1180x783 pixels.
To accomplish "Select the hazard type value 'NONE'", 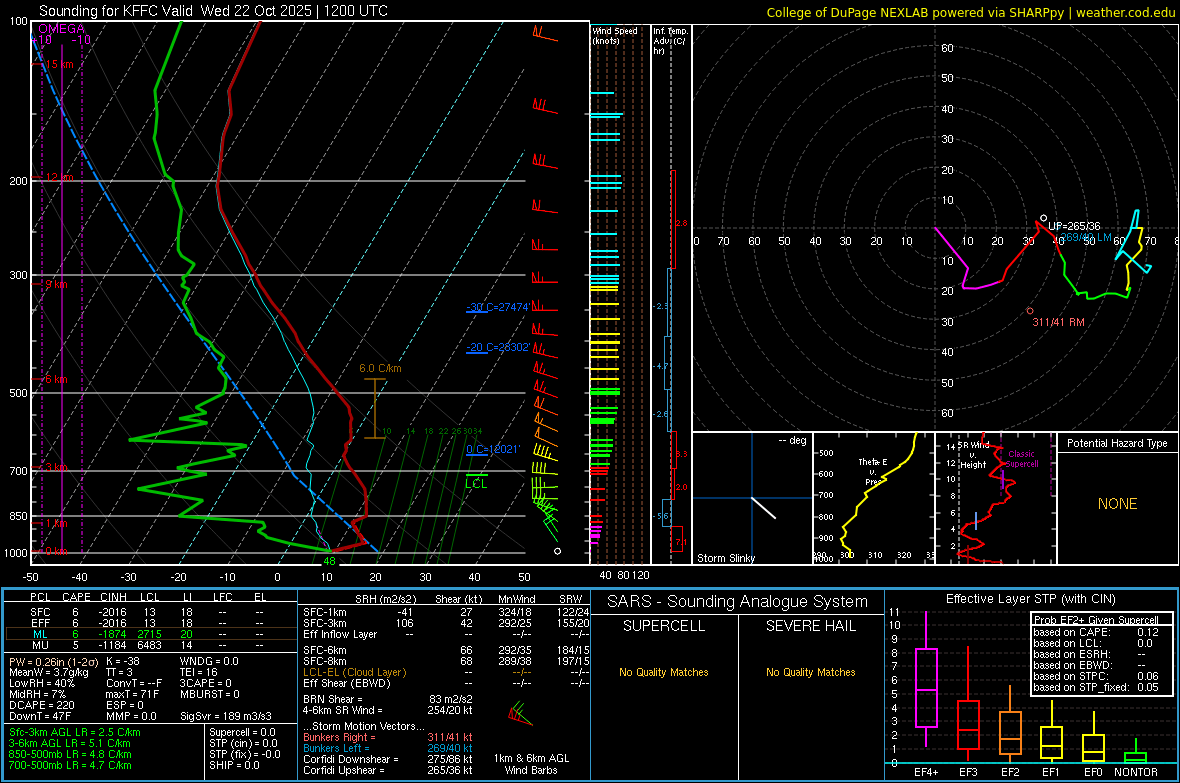I will [x=1117, y=504].
